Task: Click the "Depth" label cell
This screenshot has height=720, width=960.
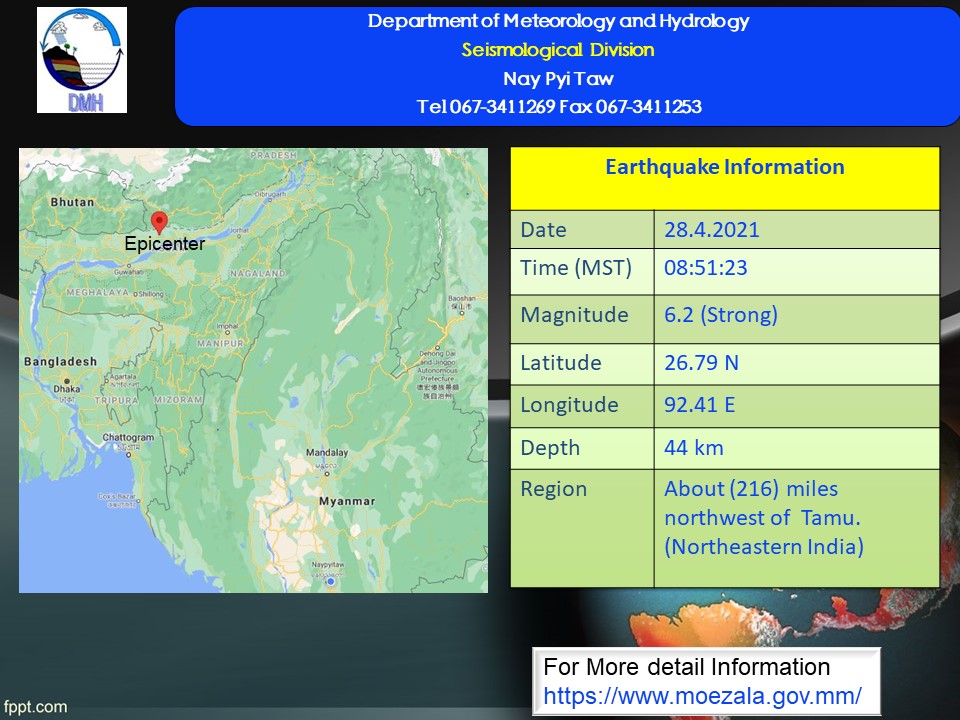Action: click(x=583, y=449)
